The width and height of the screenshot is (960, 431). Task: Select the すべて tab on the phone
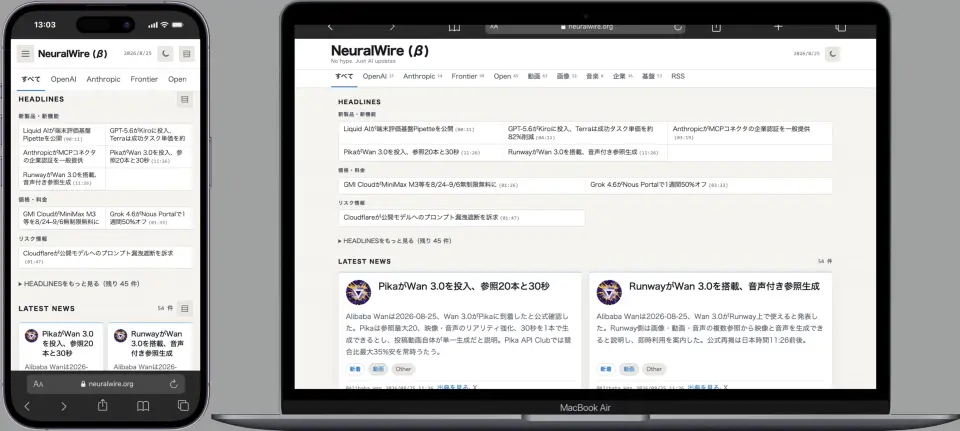[31, 79]
